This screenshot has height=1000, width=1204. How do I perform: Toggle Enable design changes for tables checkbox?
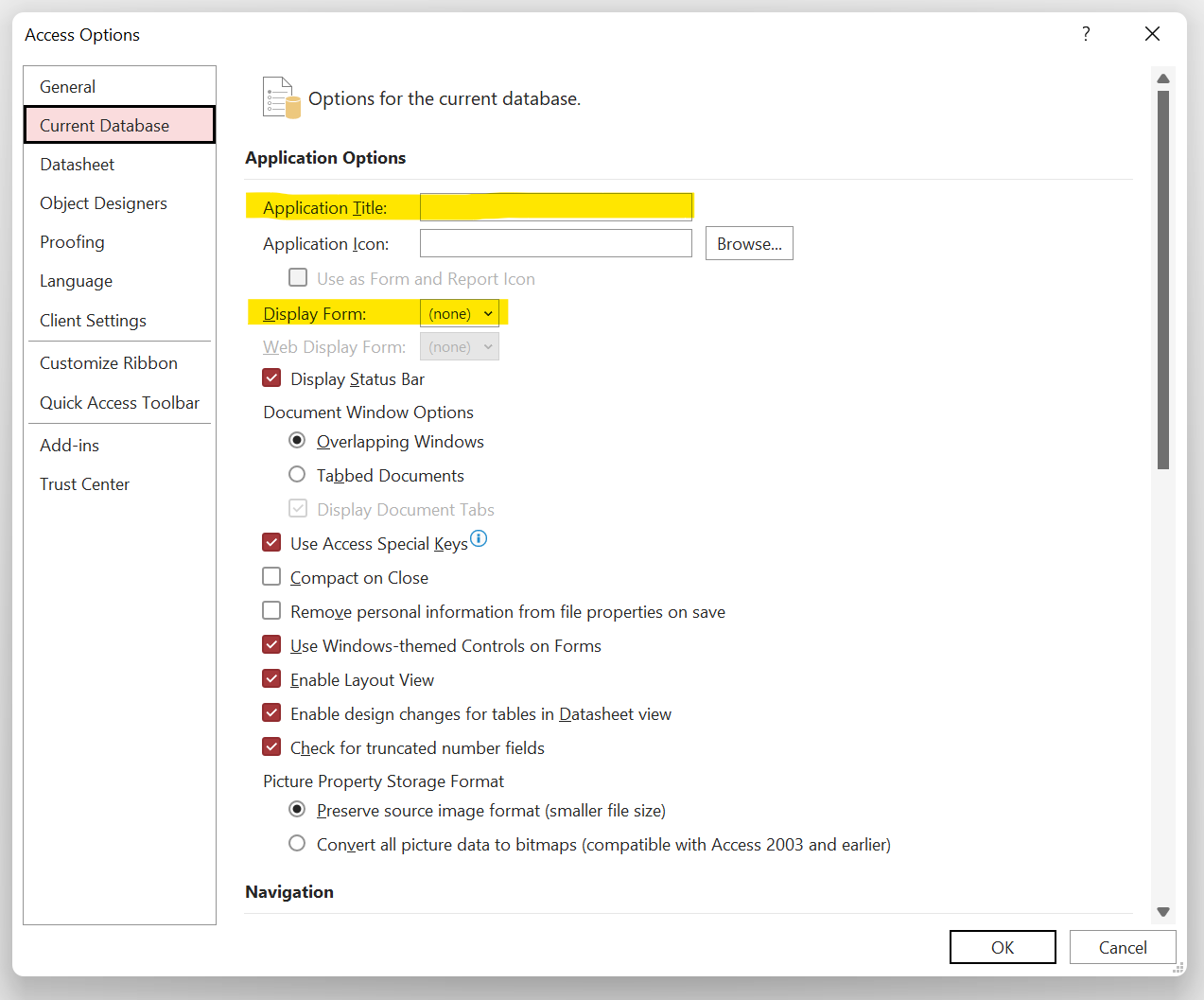click(x=271, y=713)
